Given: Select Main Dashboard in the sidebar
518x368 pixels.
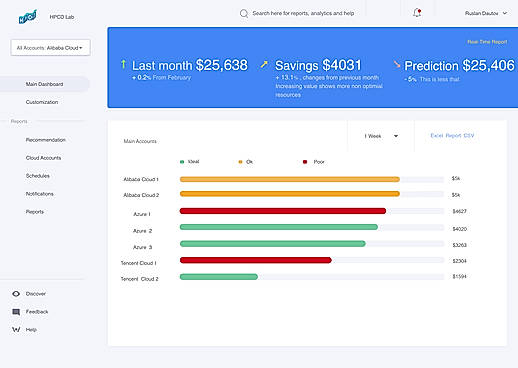Looking at the screenshot, I should click(x=44, y=84).
